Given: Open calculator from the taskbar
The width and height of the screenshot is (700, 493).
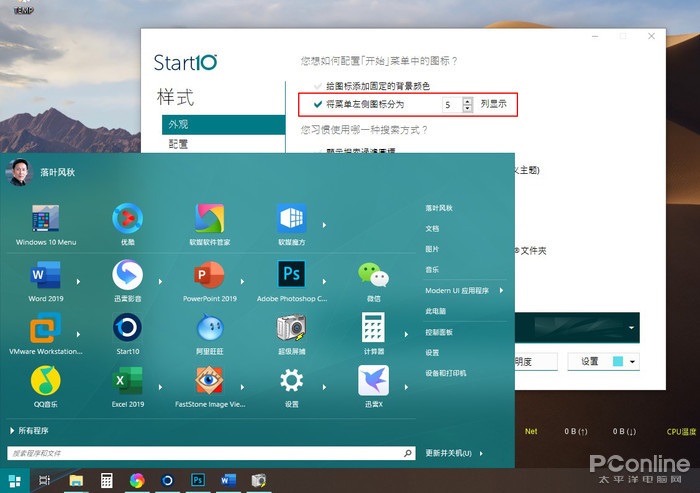Looking at the screenshot, I should click(106, 480).
